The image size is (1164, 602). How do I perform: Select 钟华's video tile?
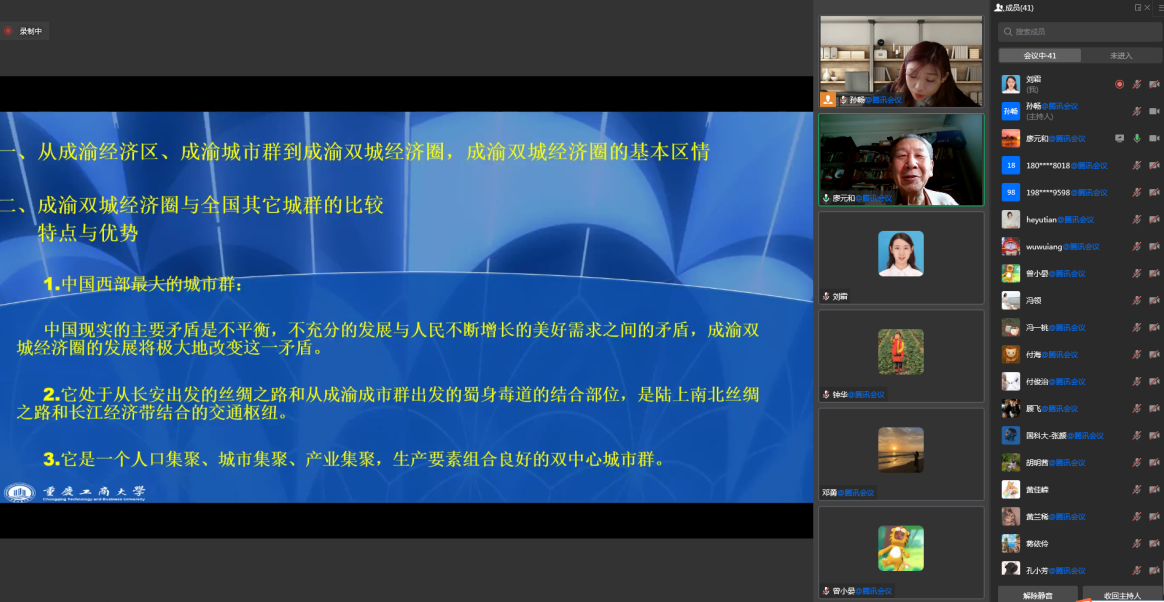click(x=901, y=355)
